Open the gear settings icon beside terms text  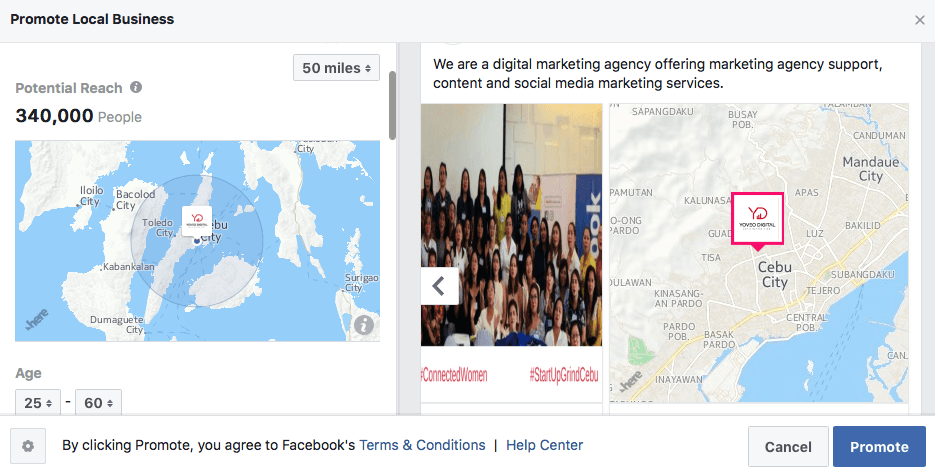[28, 446]
